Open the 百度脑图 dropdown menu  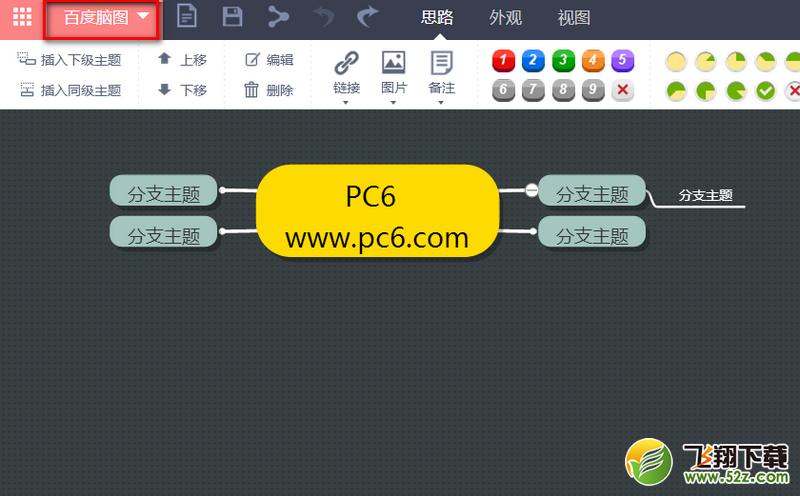pyautogui.click(x=104, y=18)
